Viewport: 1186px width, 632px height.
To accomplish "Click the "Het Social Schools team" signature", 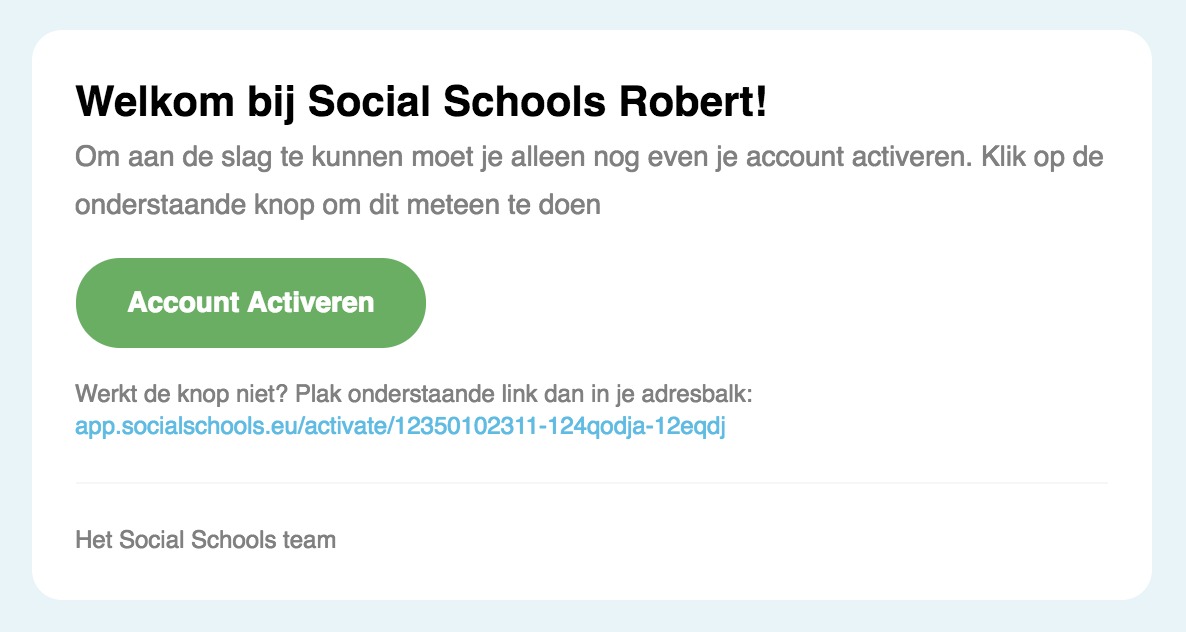I will [x=205, y=541].
